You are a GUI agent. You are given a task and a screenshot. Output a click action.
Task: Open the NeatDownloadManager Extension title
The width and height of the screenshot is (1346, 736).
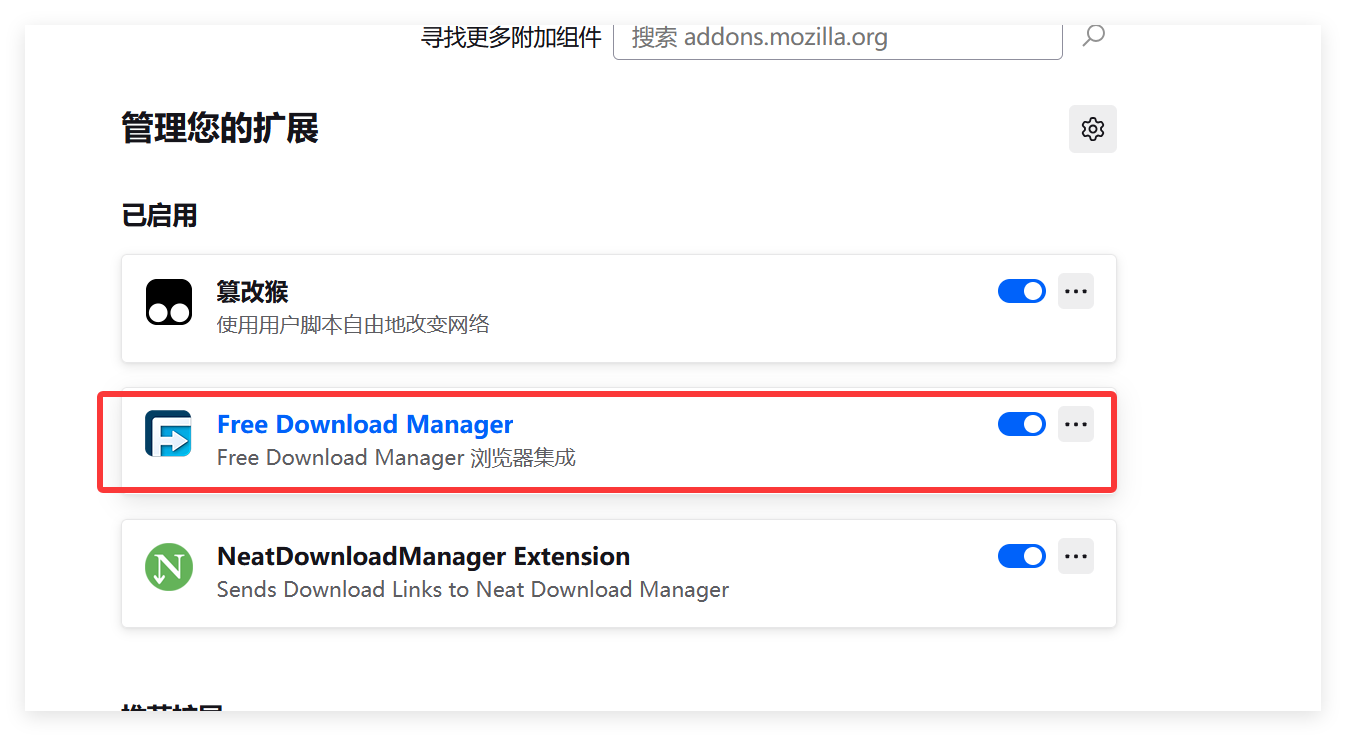(x=423, y=556)
